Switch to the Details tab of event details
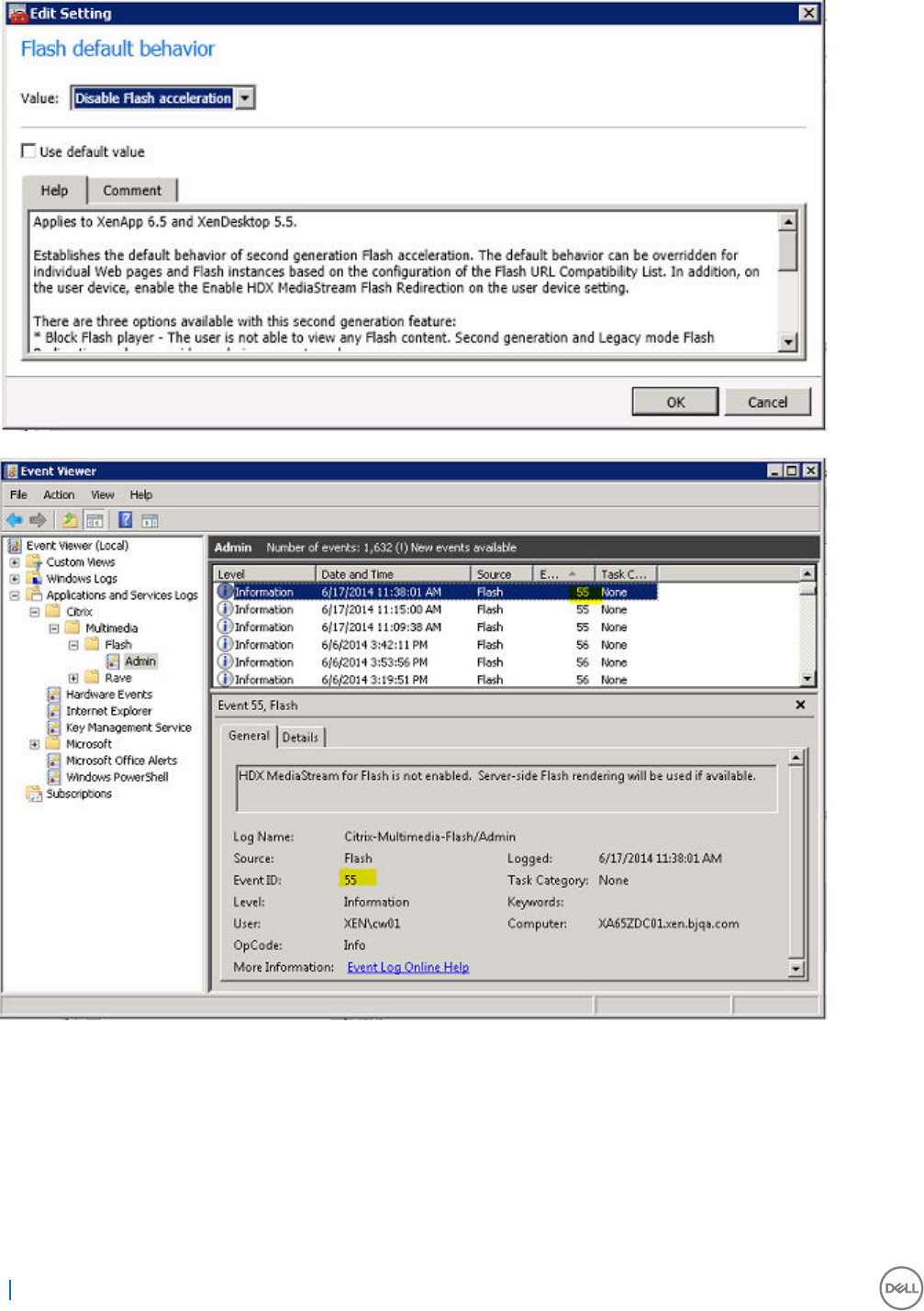This screenshot has height=1311, width=924. [x=300, y=737]
